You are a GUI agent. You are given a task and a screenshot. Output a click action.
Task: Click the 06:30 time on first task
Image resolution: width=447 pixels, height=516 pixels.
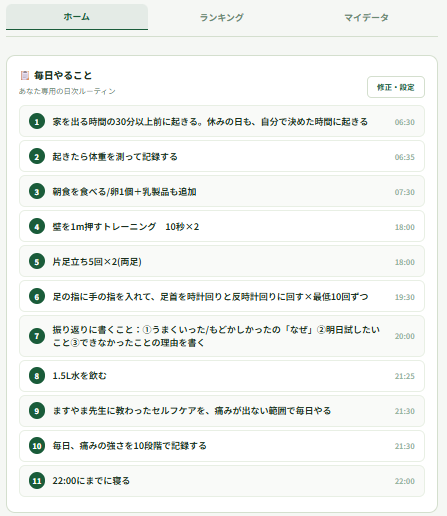405,122
